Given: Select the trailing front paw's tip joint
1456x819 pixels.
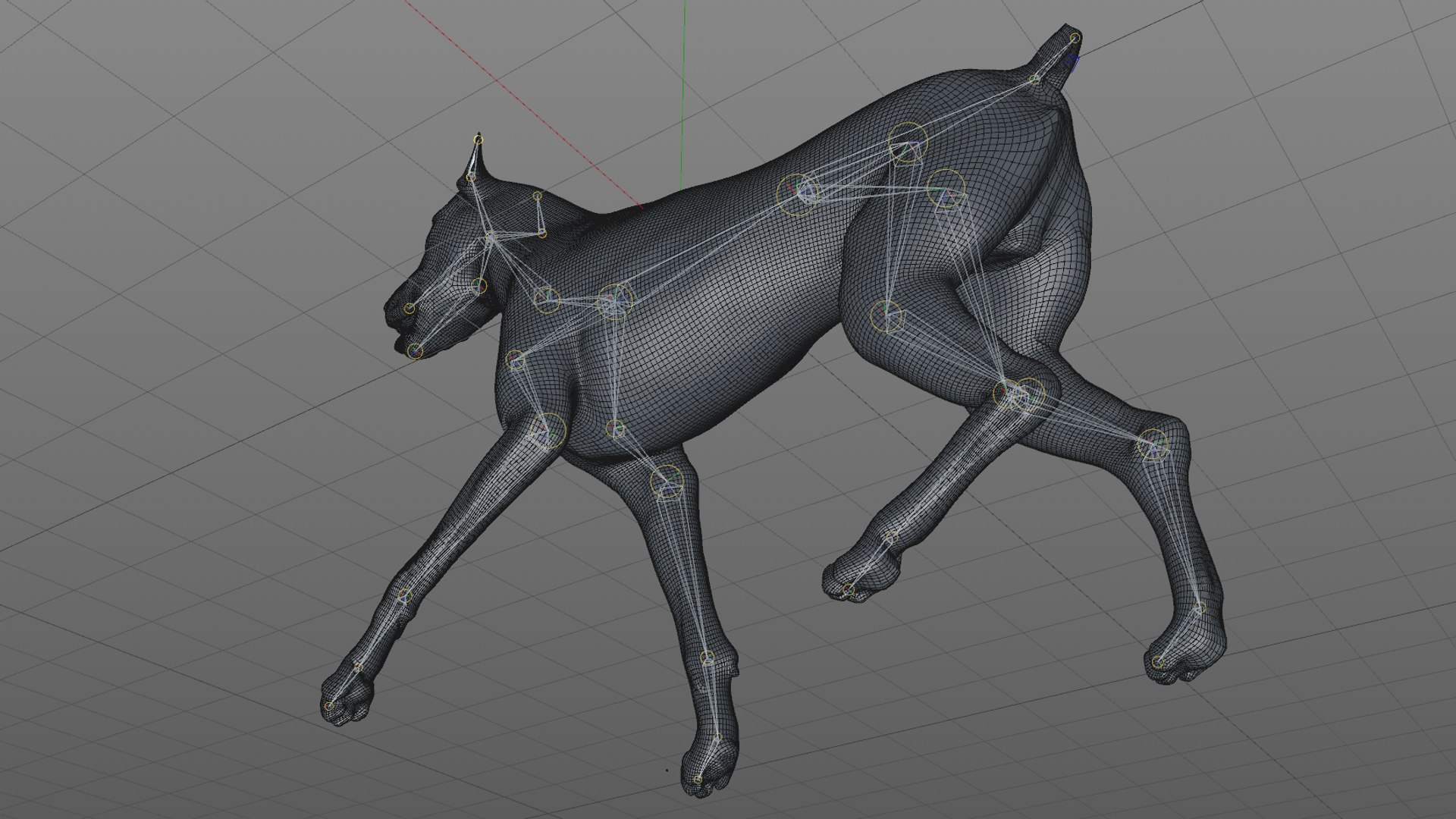Looking at the screenshot, I should tap(698, 779).
